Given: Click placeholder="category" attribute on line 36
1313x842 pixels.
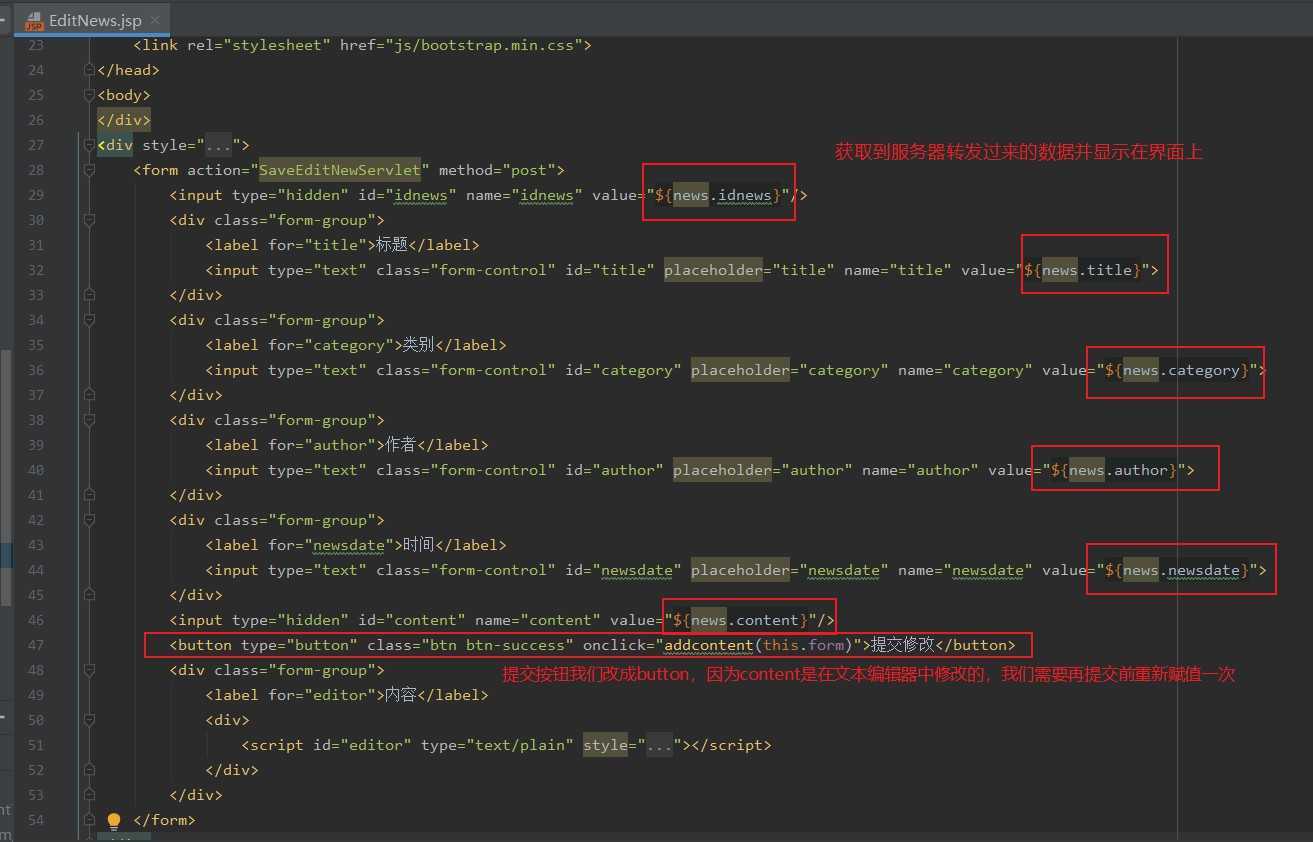Looking at the screenshot, I should pos(790,370).
